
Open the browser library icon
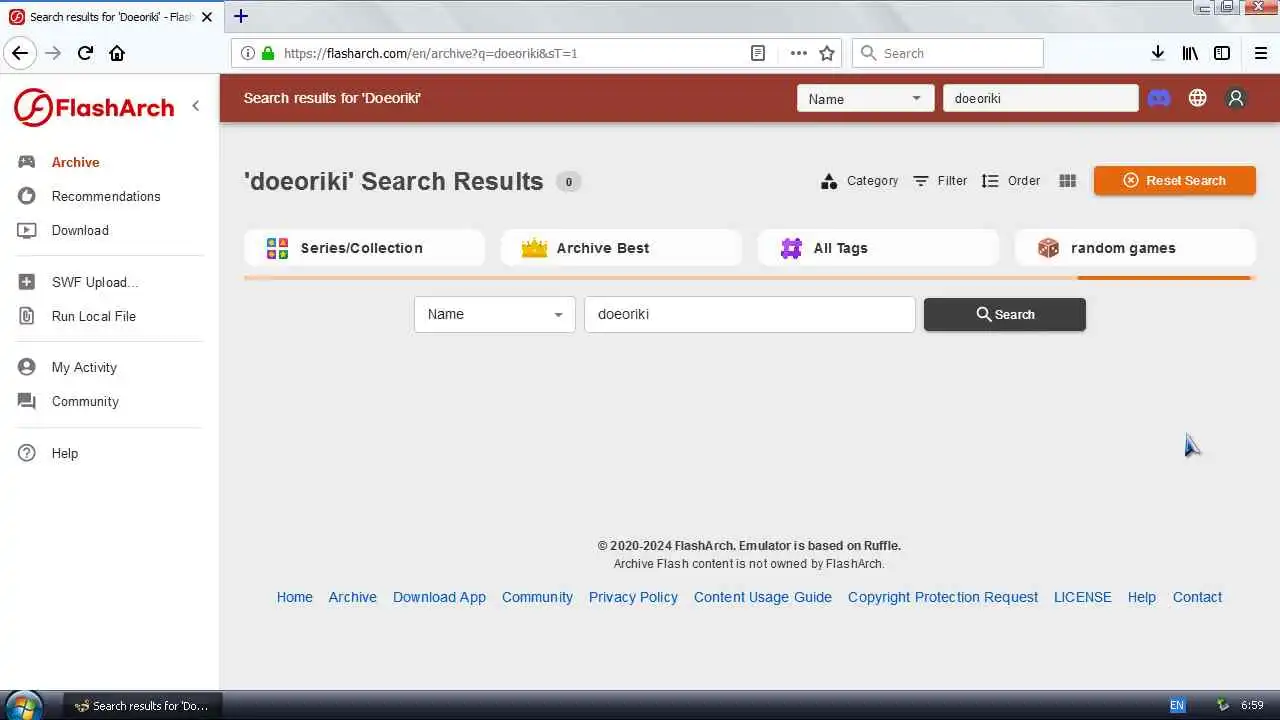(x=1190, y=53)
